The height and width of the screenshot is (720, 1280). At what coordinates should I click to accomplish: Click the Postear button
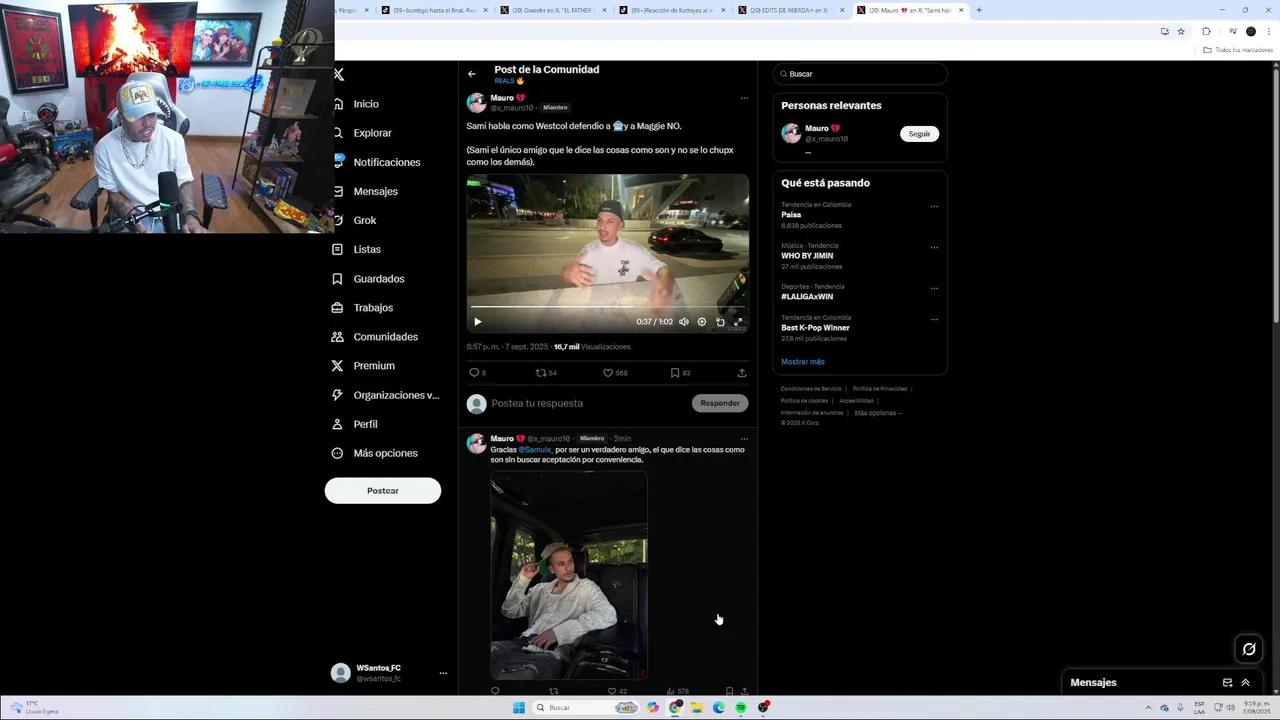382,491
